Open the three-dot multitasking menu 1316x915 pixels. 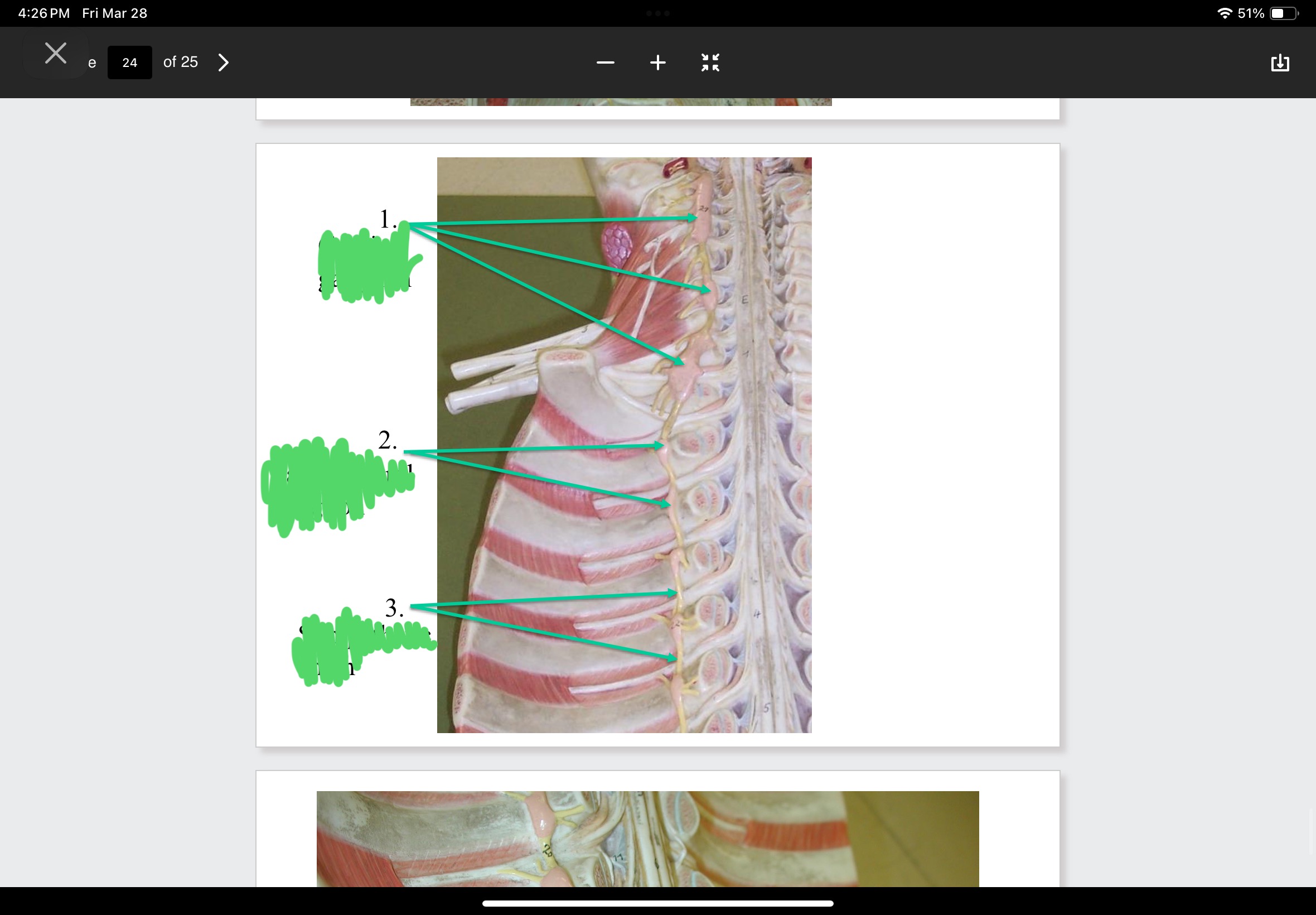click(x=657, y=13)
